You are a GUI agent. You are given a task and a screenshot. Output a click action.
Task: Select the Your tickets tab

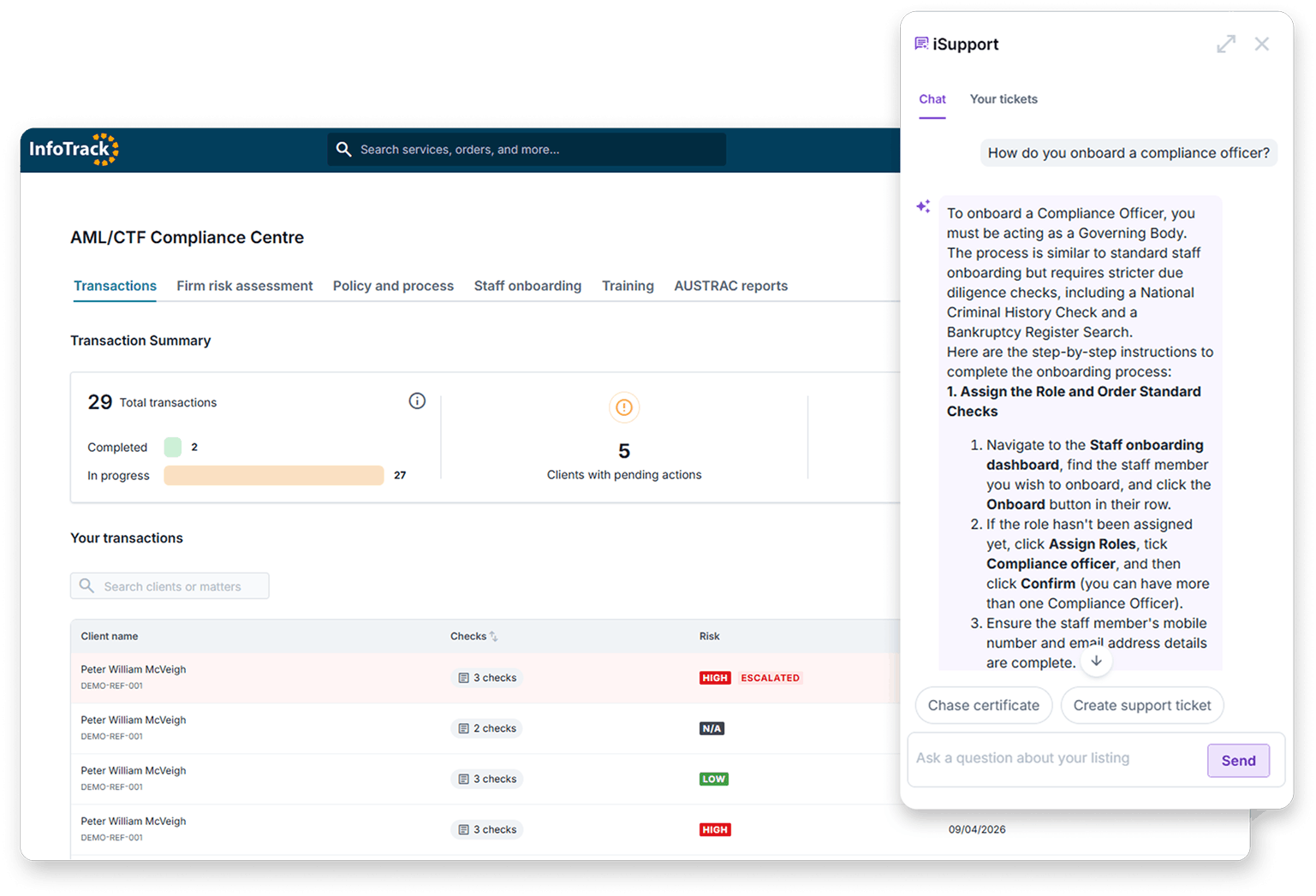(1003, 99)
